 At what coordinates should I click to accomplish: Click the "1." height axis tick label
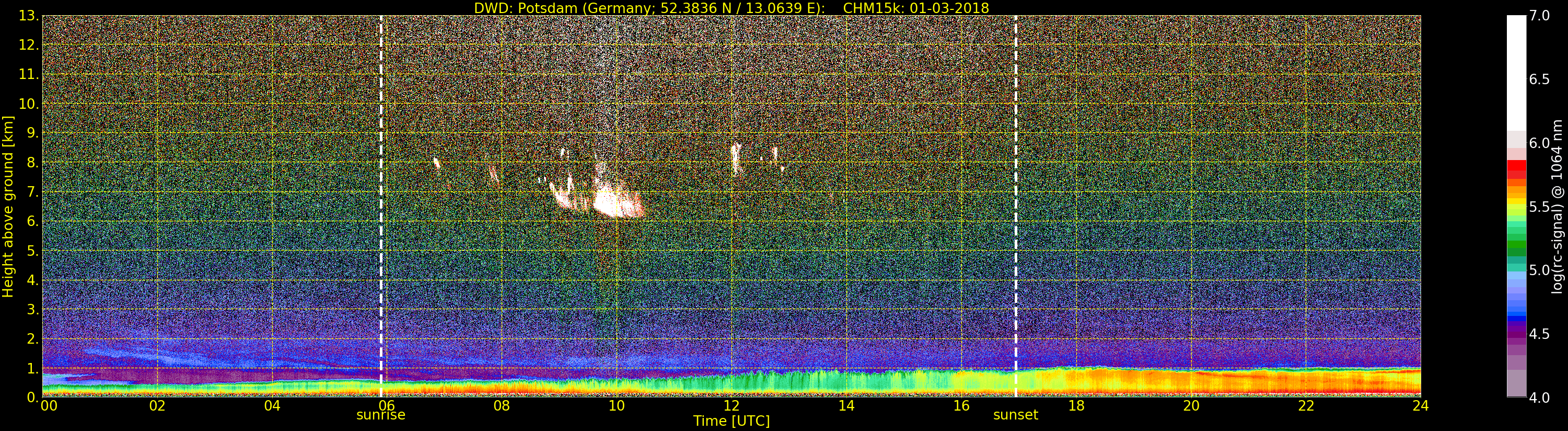[33, 368]
